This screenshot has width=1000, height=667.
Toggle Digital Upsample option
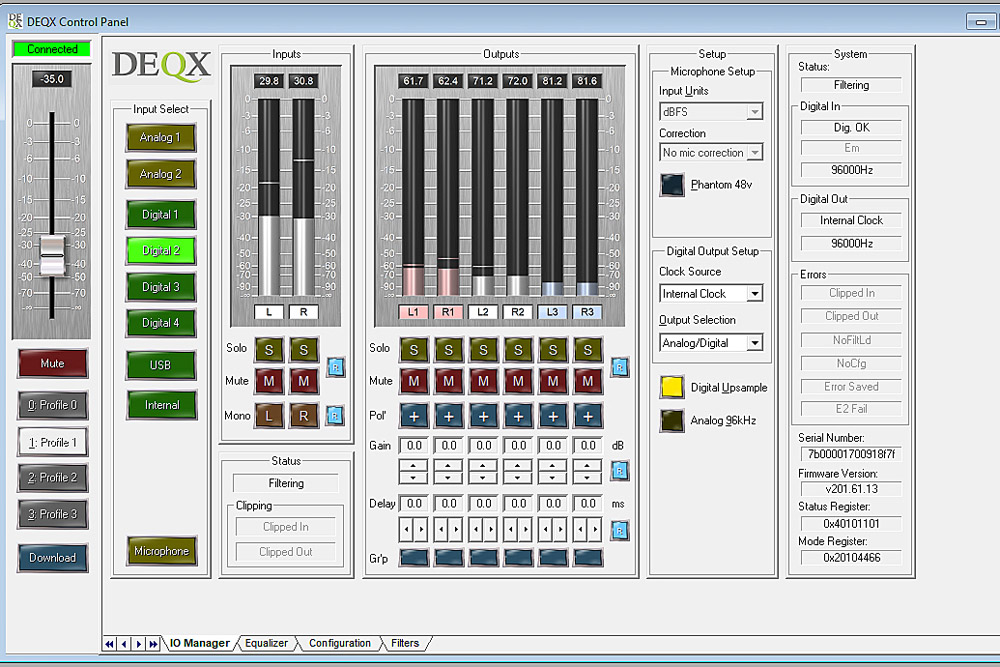(672, 387)
